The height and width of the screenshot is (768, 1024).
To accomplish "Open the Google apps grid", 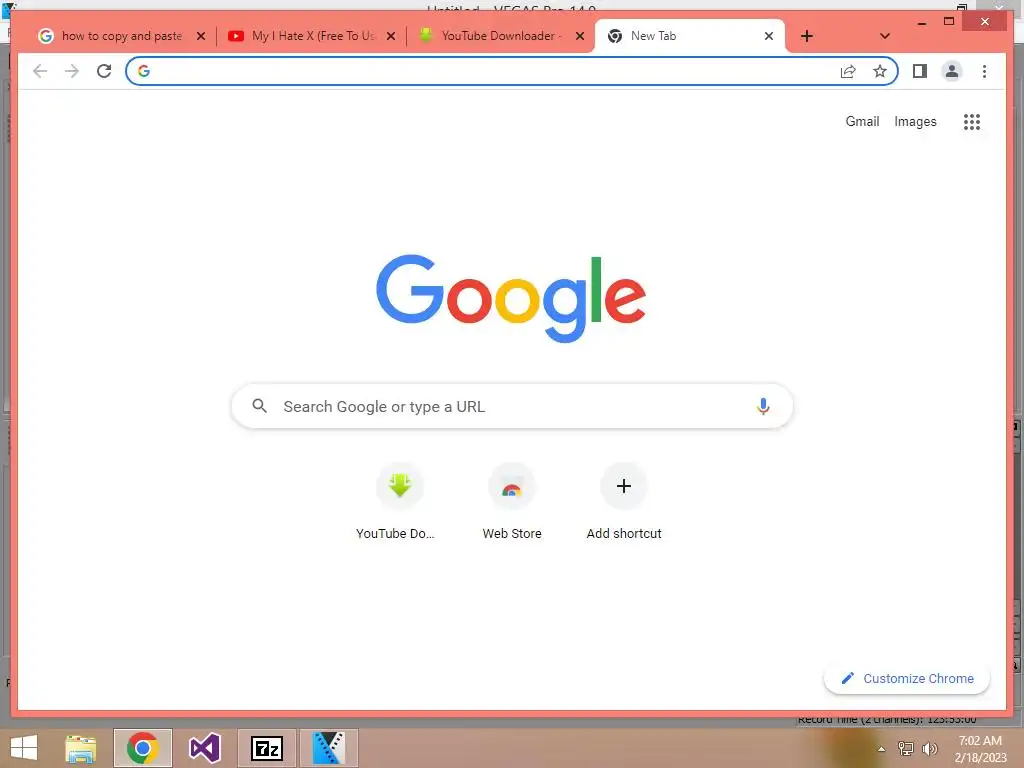I will 972,121.
